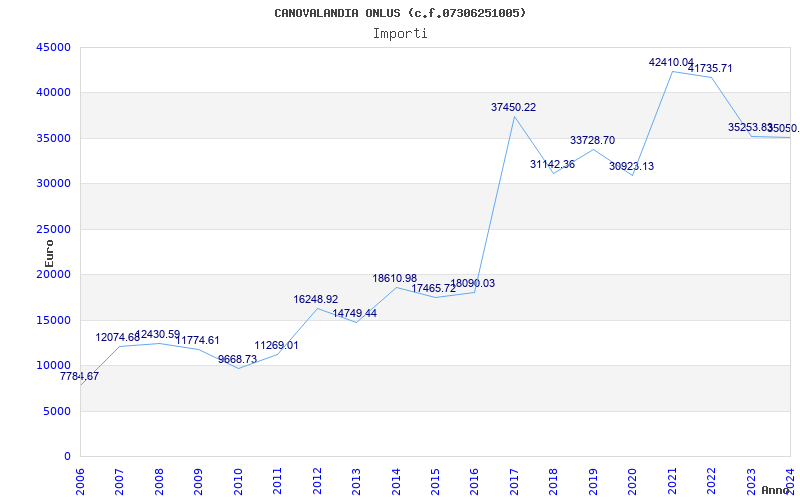Click the x-axis year 2009
This screenshot has width=800, height=500.
[x=198, y=480]
